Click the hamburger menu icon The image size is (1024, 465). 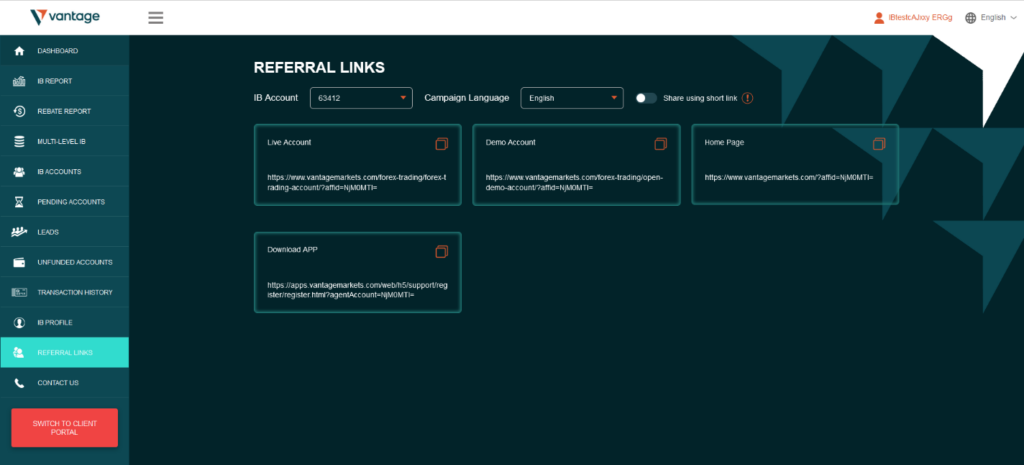[155, 17]
